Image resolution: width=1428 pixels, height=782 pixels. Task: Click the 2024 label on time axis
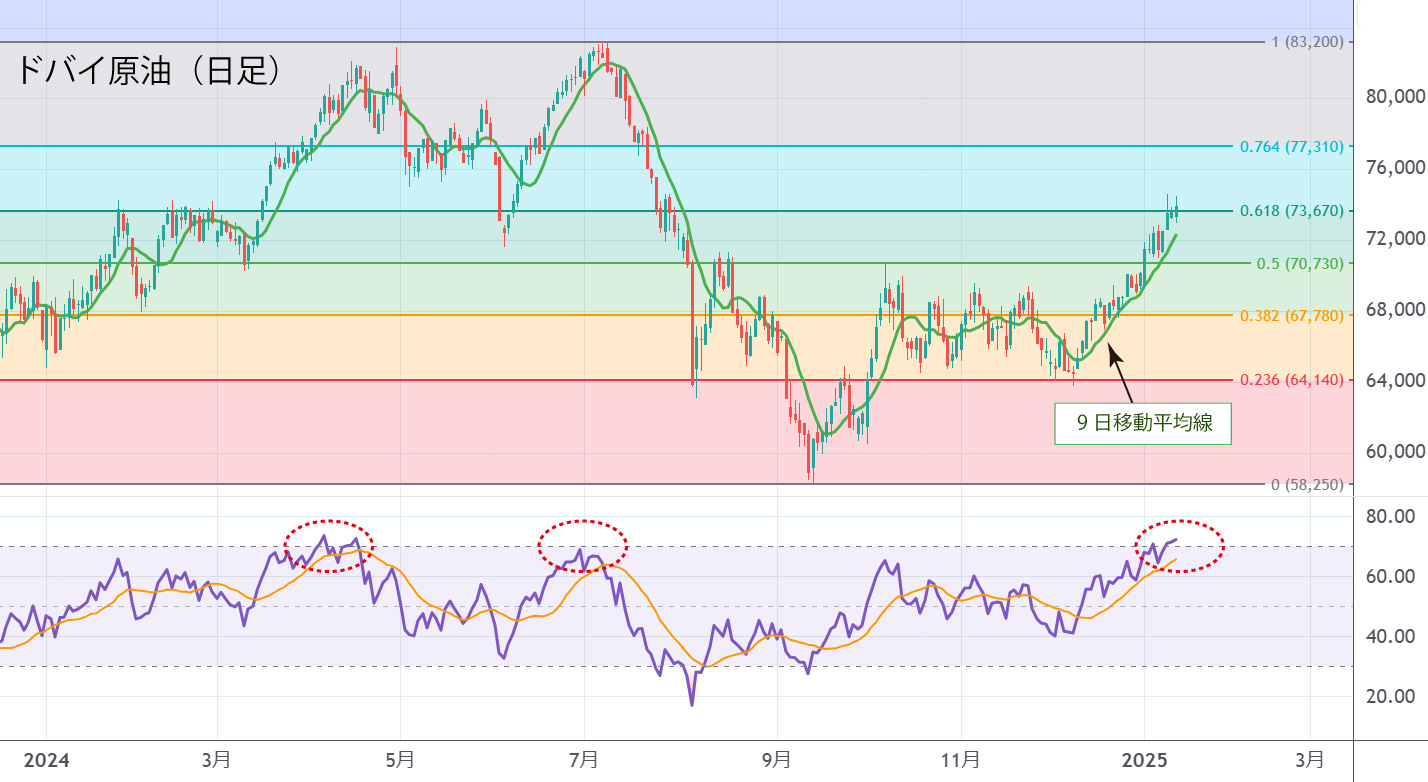tap(46, 759)
